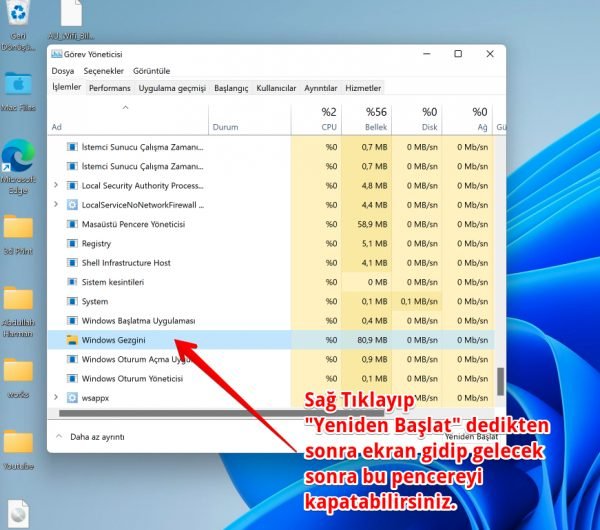The height and width of the screenshot is (530, 600).
Task: Sort by the CPU column header
Action: click(x=316, y=119)
